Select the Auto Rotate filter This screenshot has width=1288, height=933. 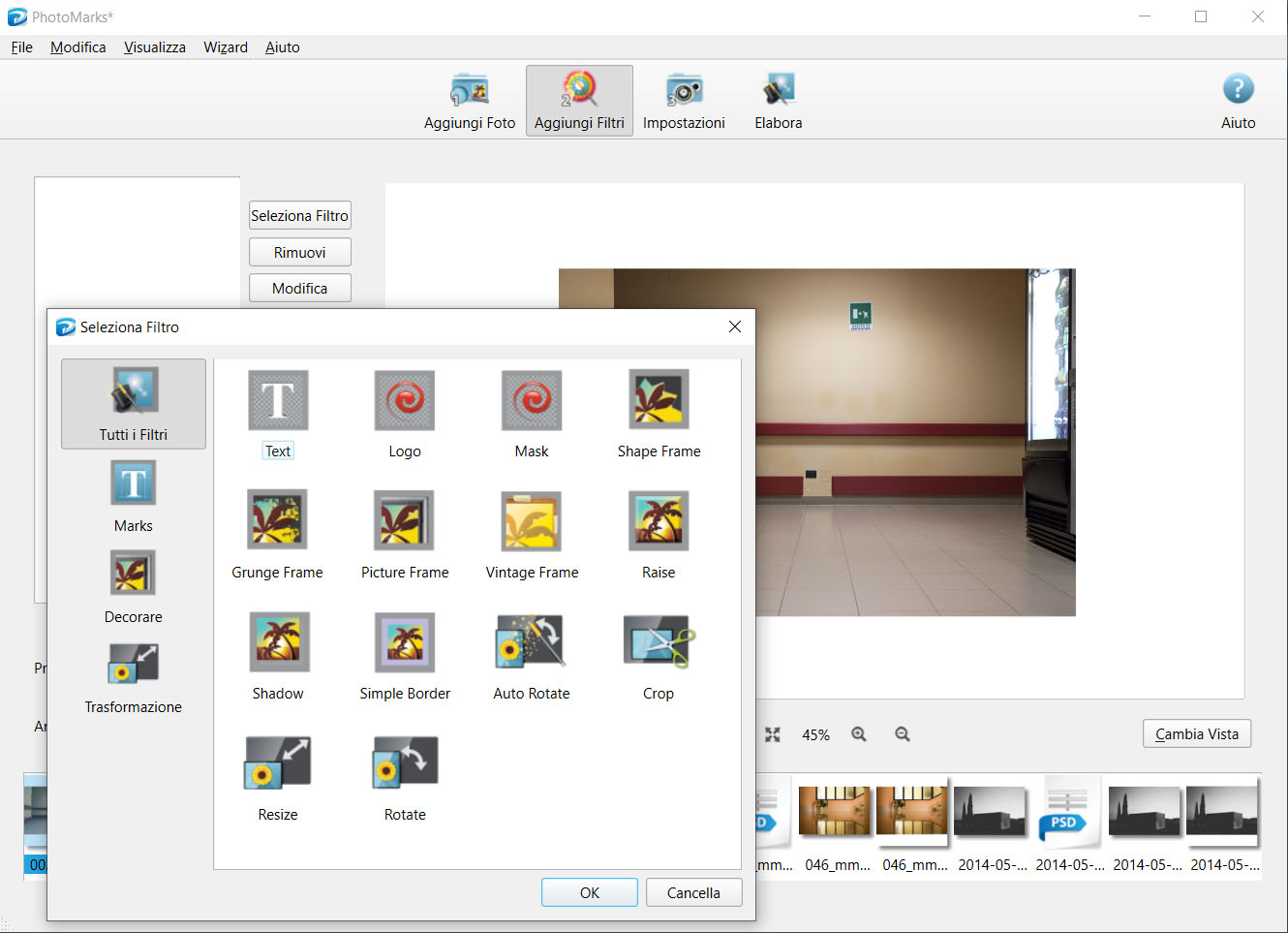click(532, 643)
